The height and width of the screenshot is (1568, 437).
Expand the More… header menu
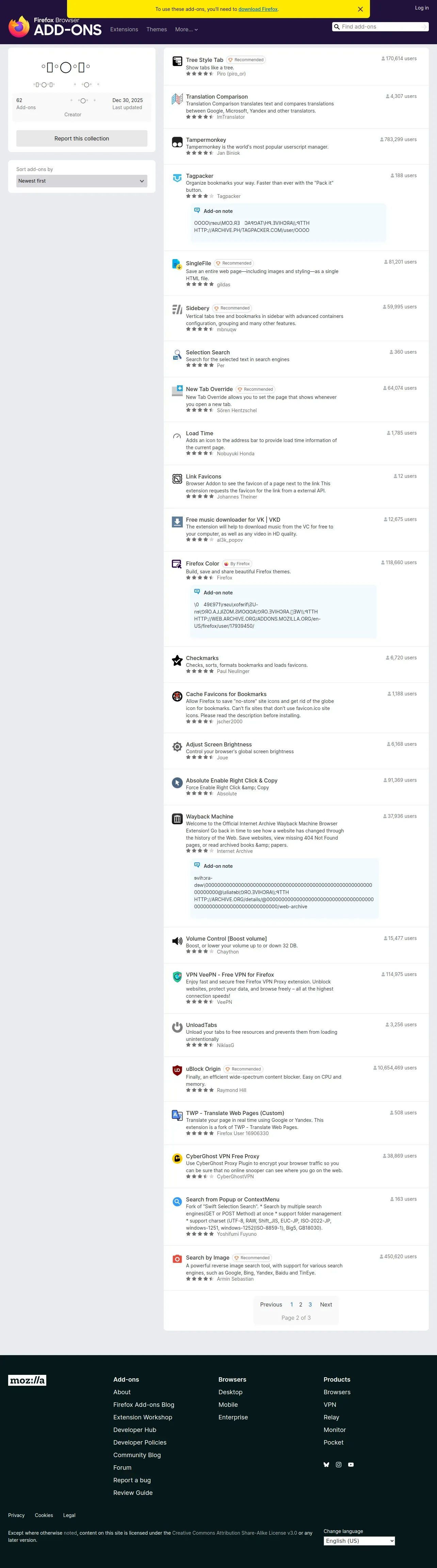pos(186,29)
